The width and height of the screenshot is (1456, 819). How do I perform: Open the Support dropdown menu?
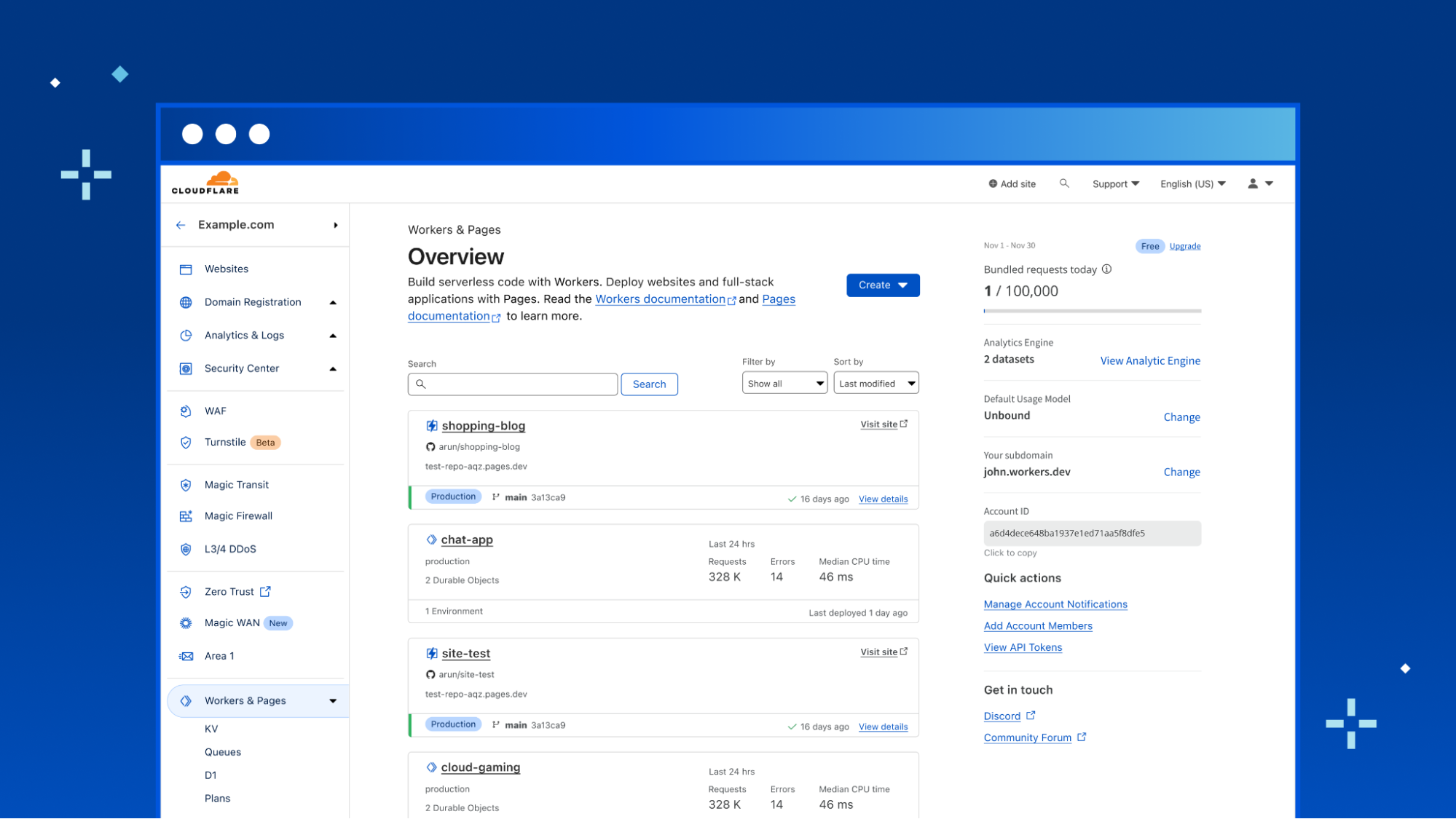coord(1116,184)
